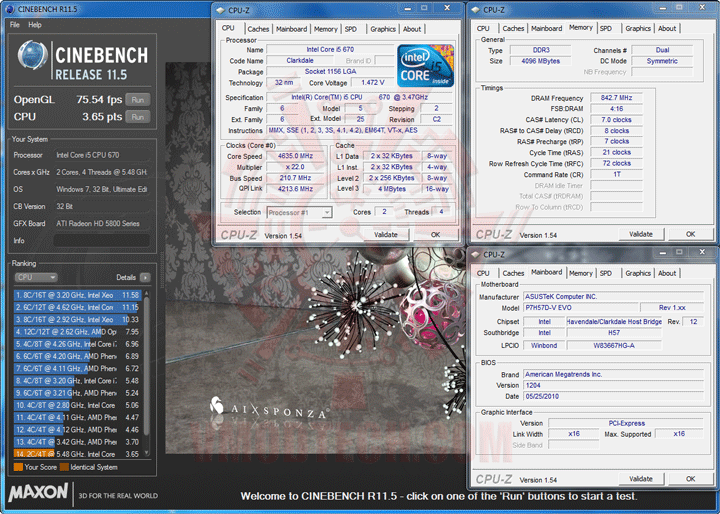The width and height of the screenshot is (720, 514).
Task: Open the File menu in Cinebench
Action: 15,25
